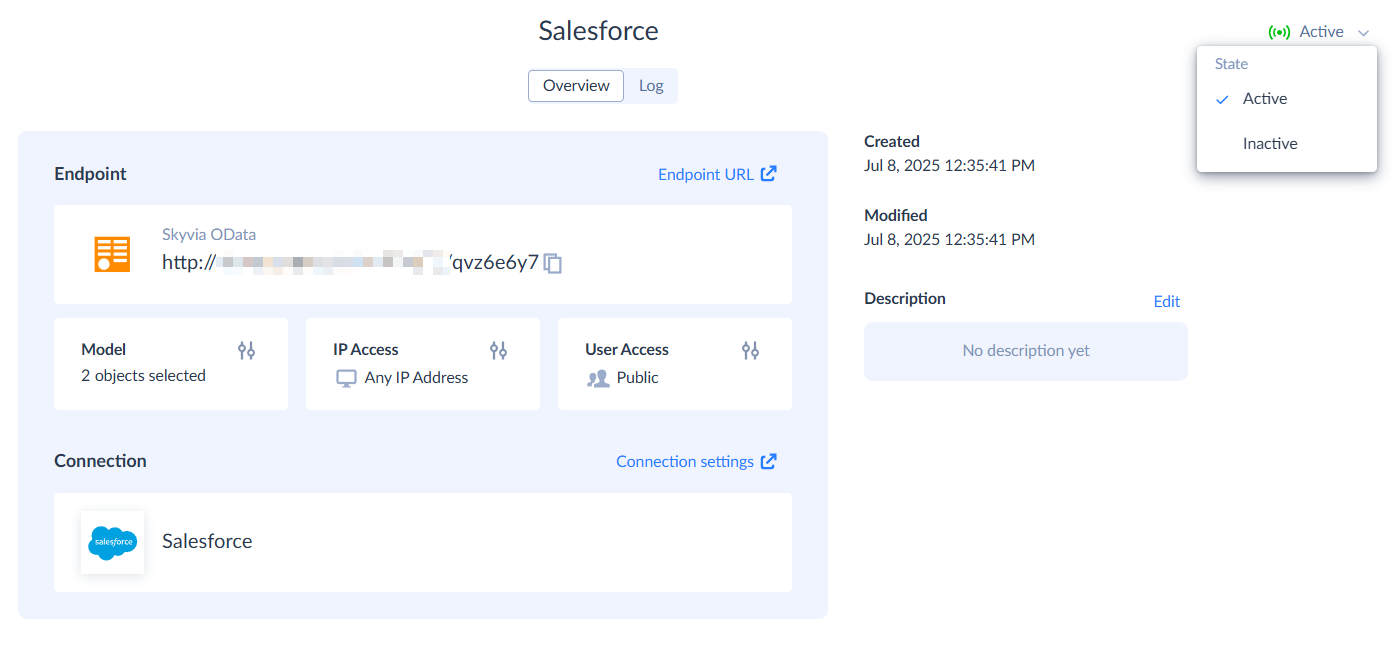The image size is (1392, 667).
Task: Click the monitor icon beside Any IP Address
Action: point(346,378)
